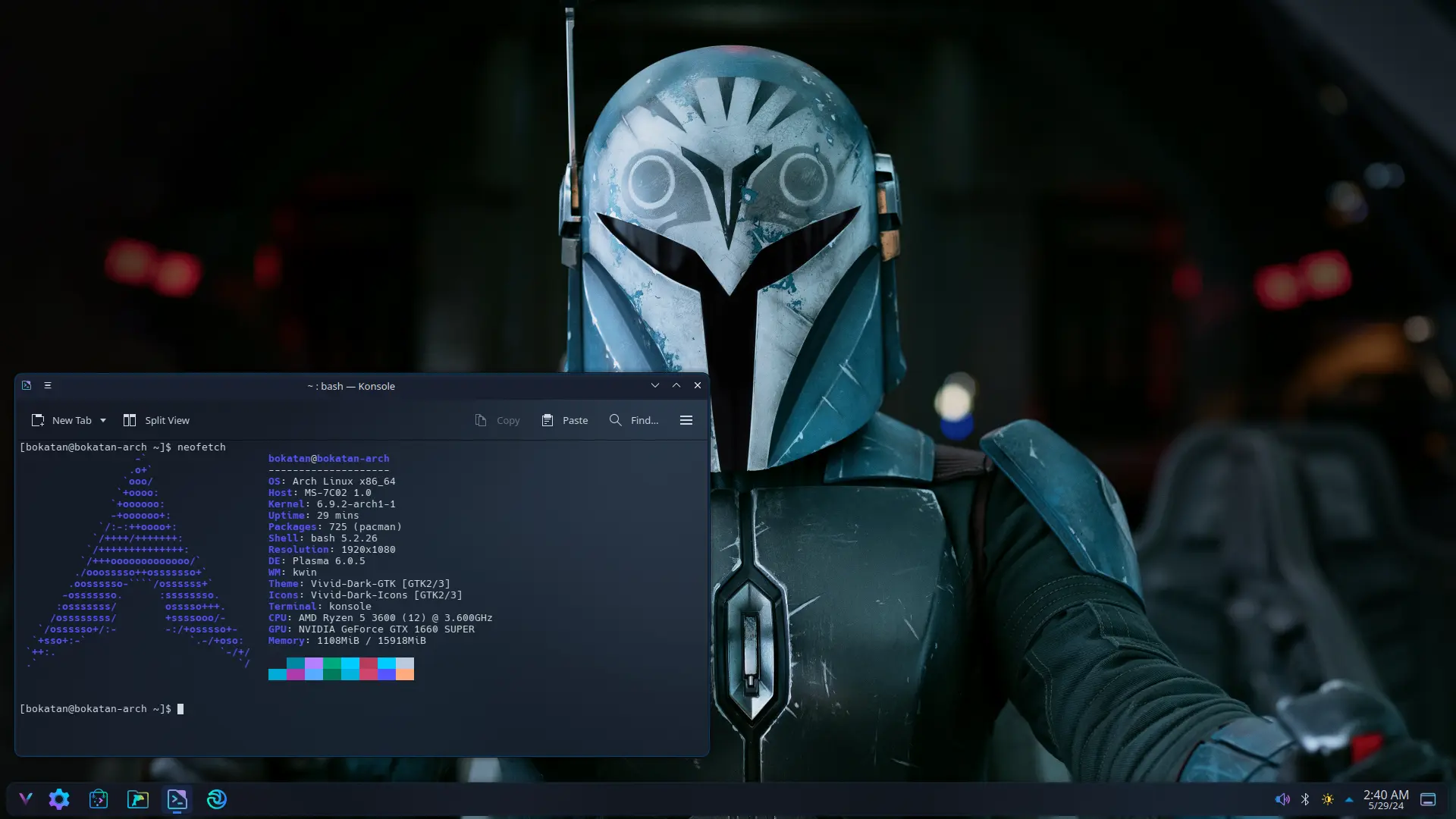Viewport: 1456px width, 819px height.
Task: Open the application launcher in the taskbar
Action: tap(26, 799)
